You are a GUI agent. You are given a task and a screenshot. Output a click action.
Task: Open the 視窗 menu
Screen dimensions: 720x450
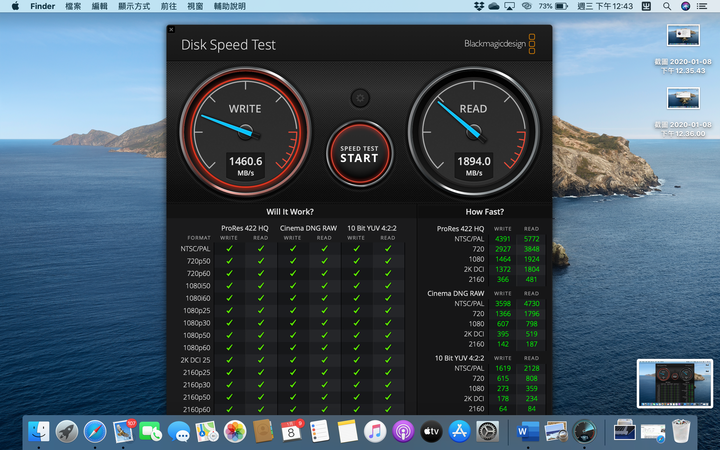pos(195,6)
